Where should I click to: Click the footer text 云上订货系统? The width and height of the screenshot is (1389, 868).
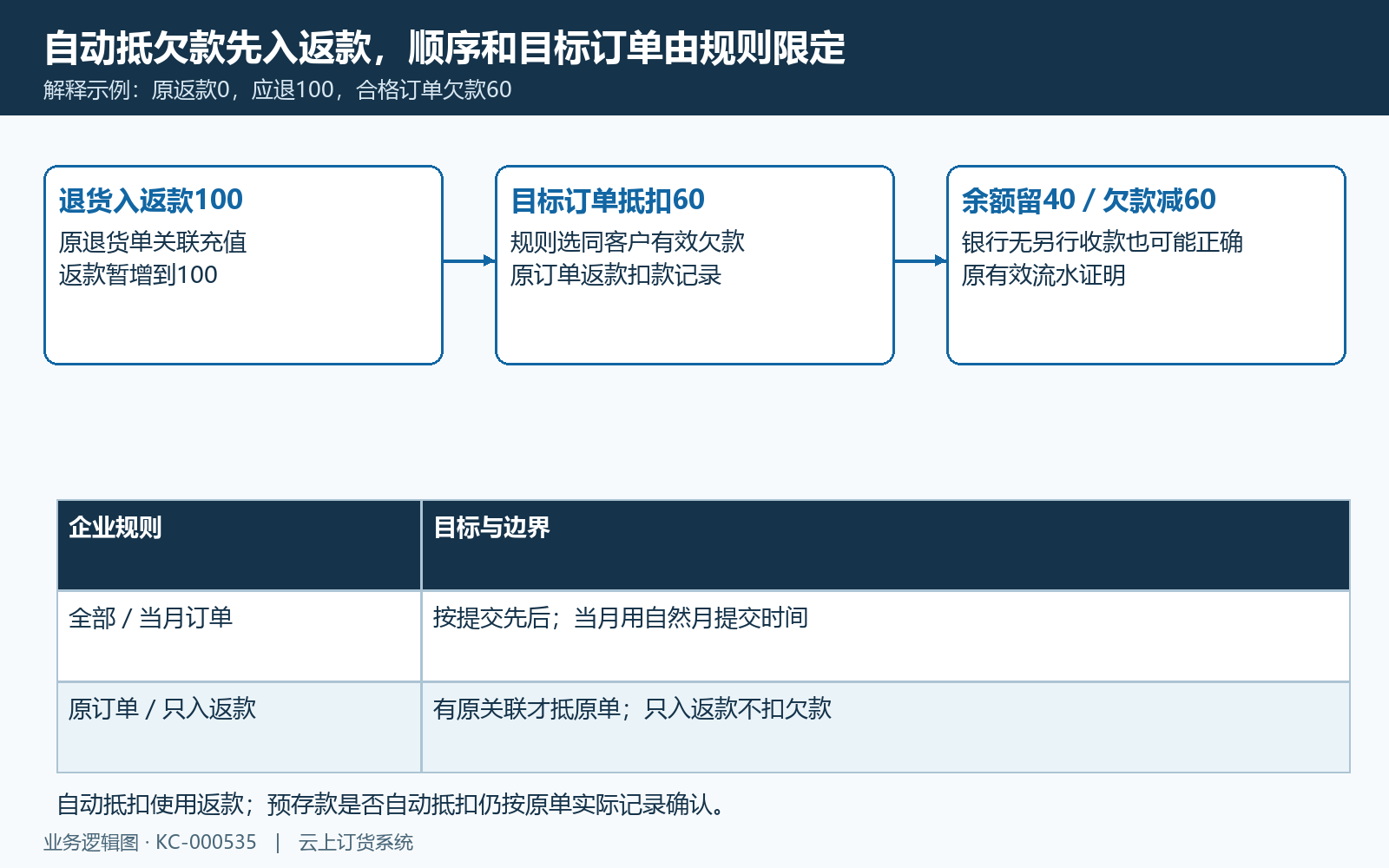coord(356,843)
